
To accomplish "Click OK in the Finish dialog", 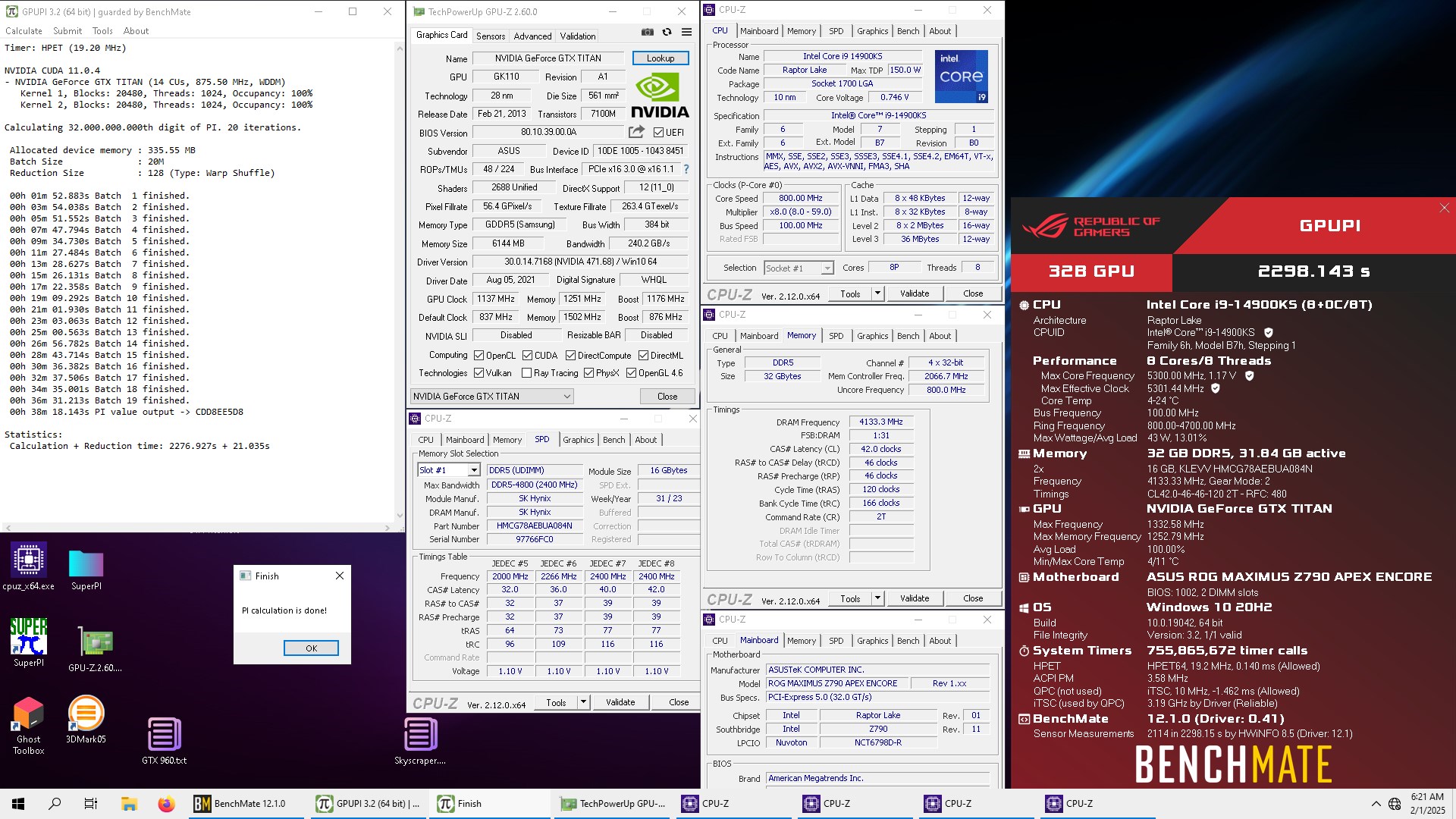I will (311, 648).
